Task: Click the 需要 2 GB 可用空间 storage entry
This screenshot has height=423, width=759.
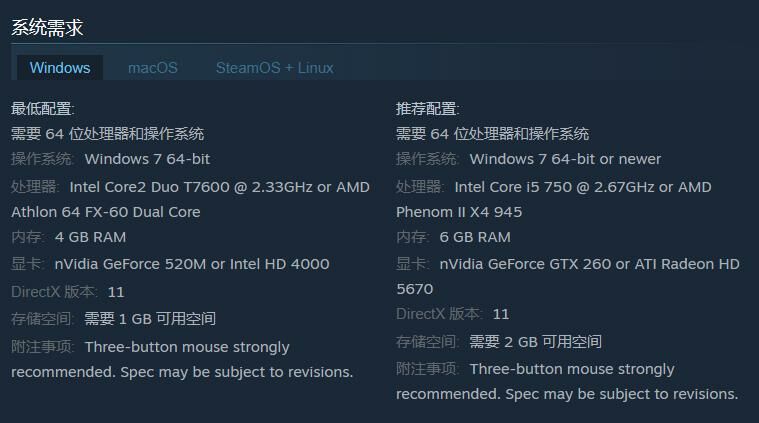Action: [535, 341]
